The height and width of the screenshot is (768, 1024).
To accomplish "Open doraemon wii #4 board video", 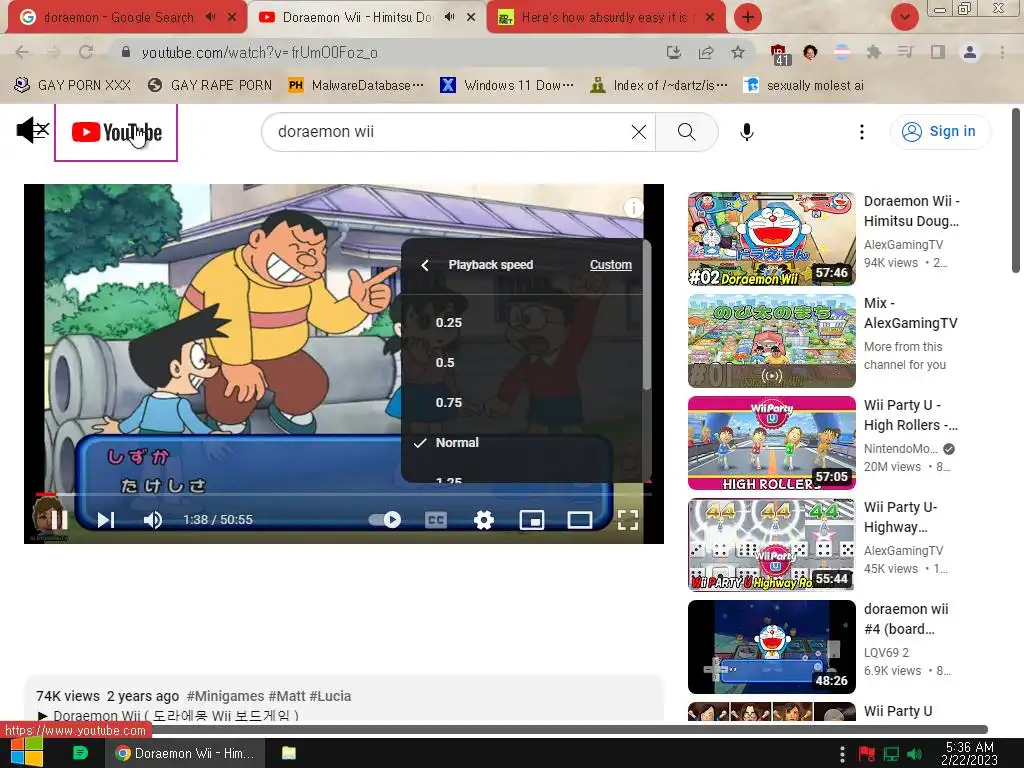I will (771, 647).
